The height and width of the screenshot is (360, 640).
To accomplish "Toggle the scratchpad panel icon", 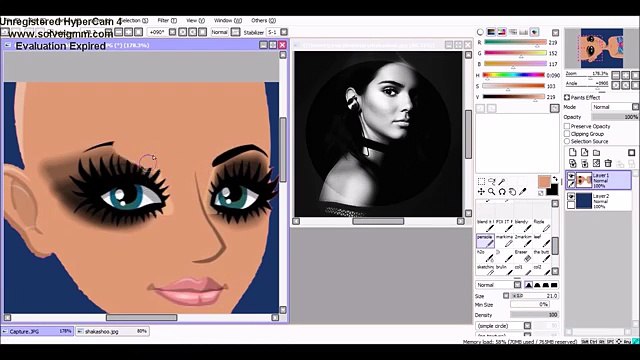I will pos(534,32).
